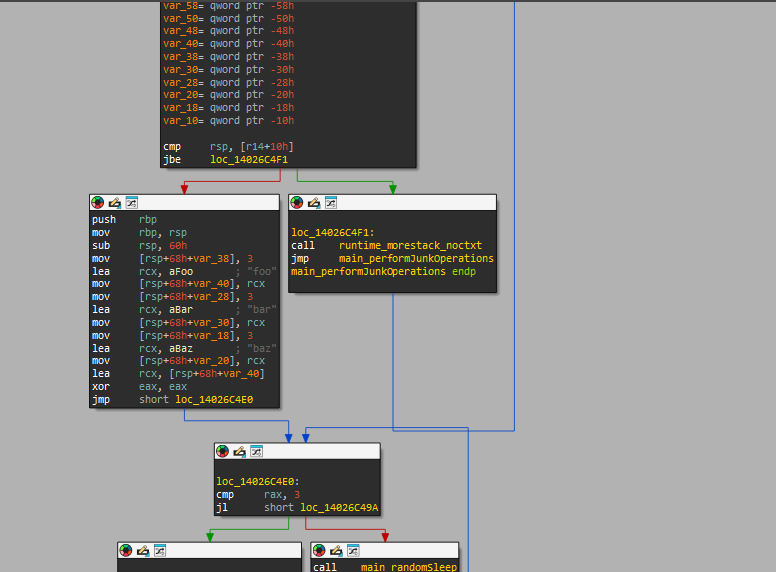The height and width of the screenshot is (572, 776).
Task: Click the node color icon on the block left of main_randomSleep
Action: click(126, 550)
